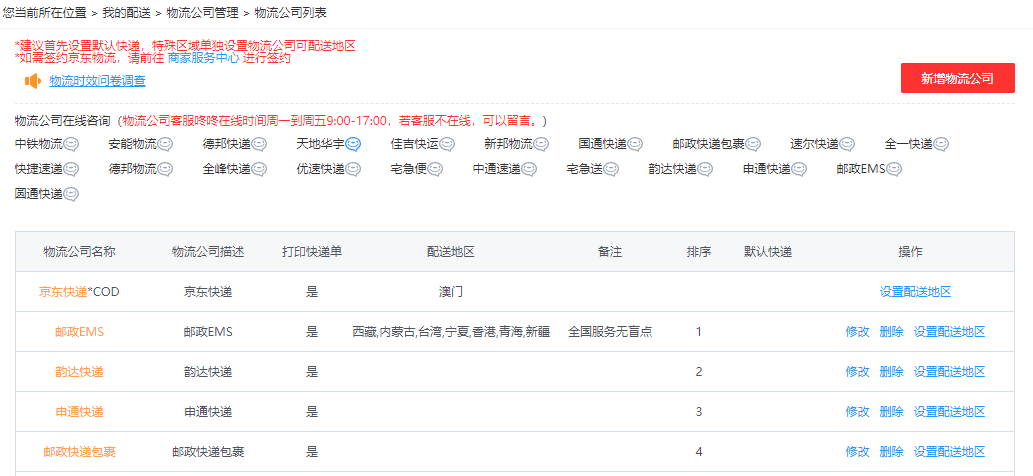Click 修改 in the 韵达快递 row
This screenshot has height=476, width=1033.
[x=858, y=372]
